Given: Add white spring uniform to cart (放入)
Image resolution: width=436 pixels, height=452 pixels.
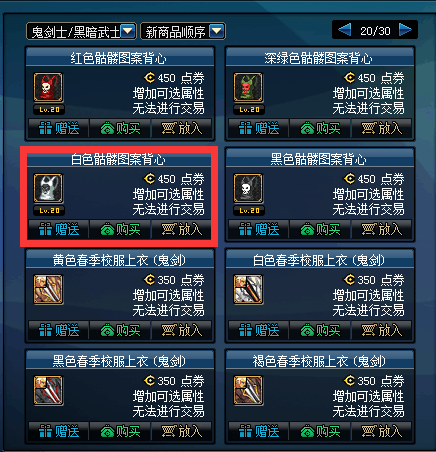Looking at the screenshot, I should (x=382, y=330).
